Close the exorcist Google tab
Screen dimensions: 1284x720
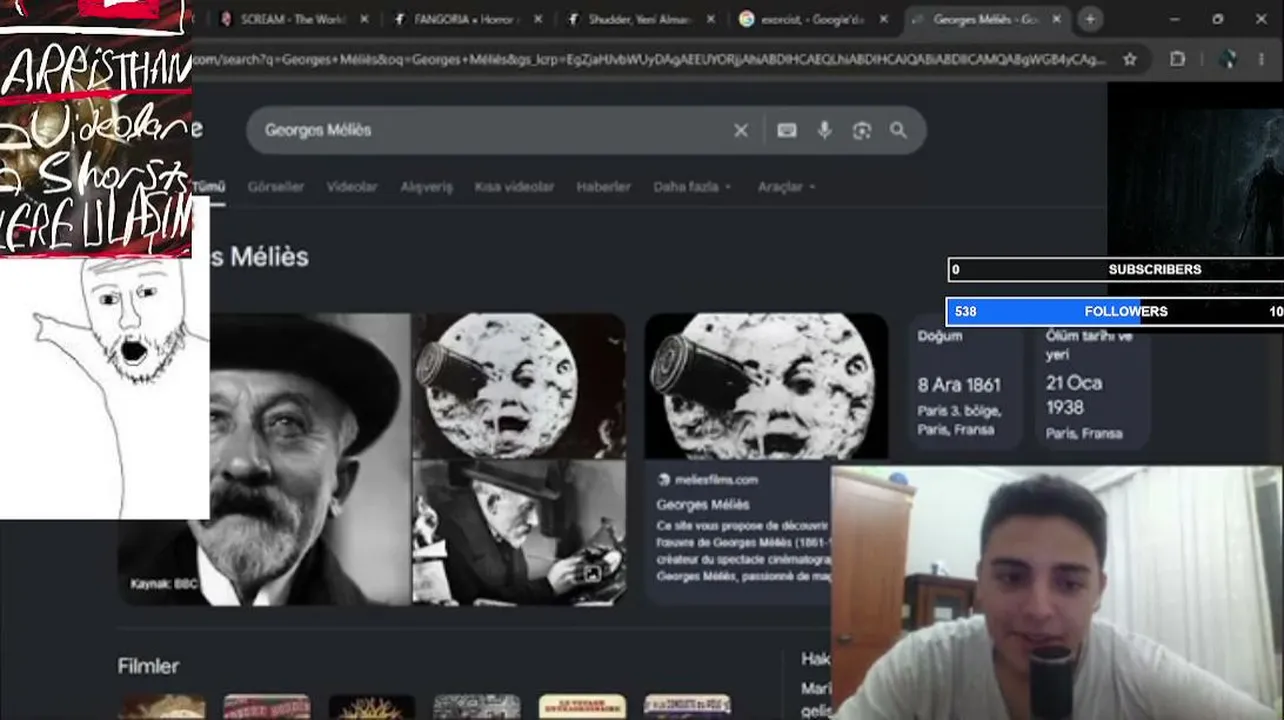pos(884,19)
